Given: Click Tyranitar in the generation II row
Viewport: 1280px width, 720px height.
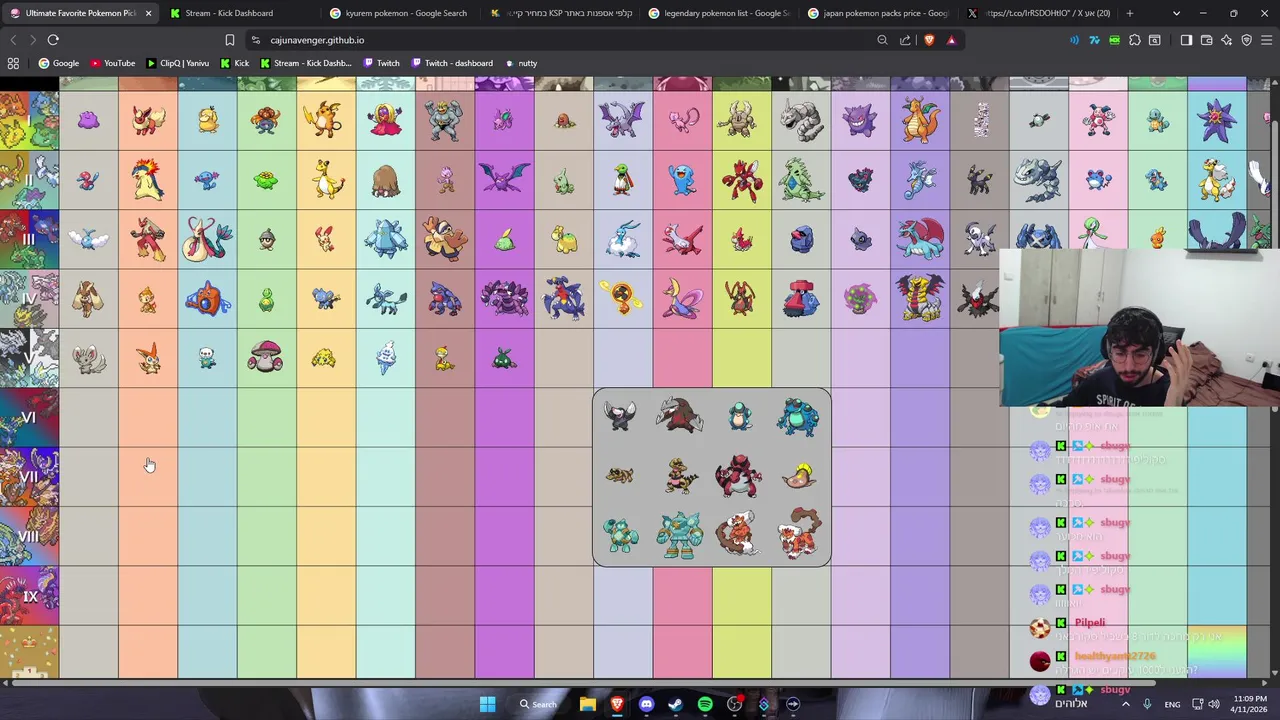Looking at the screenshot, I should (801, 180).
